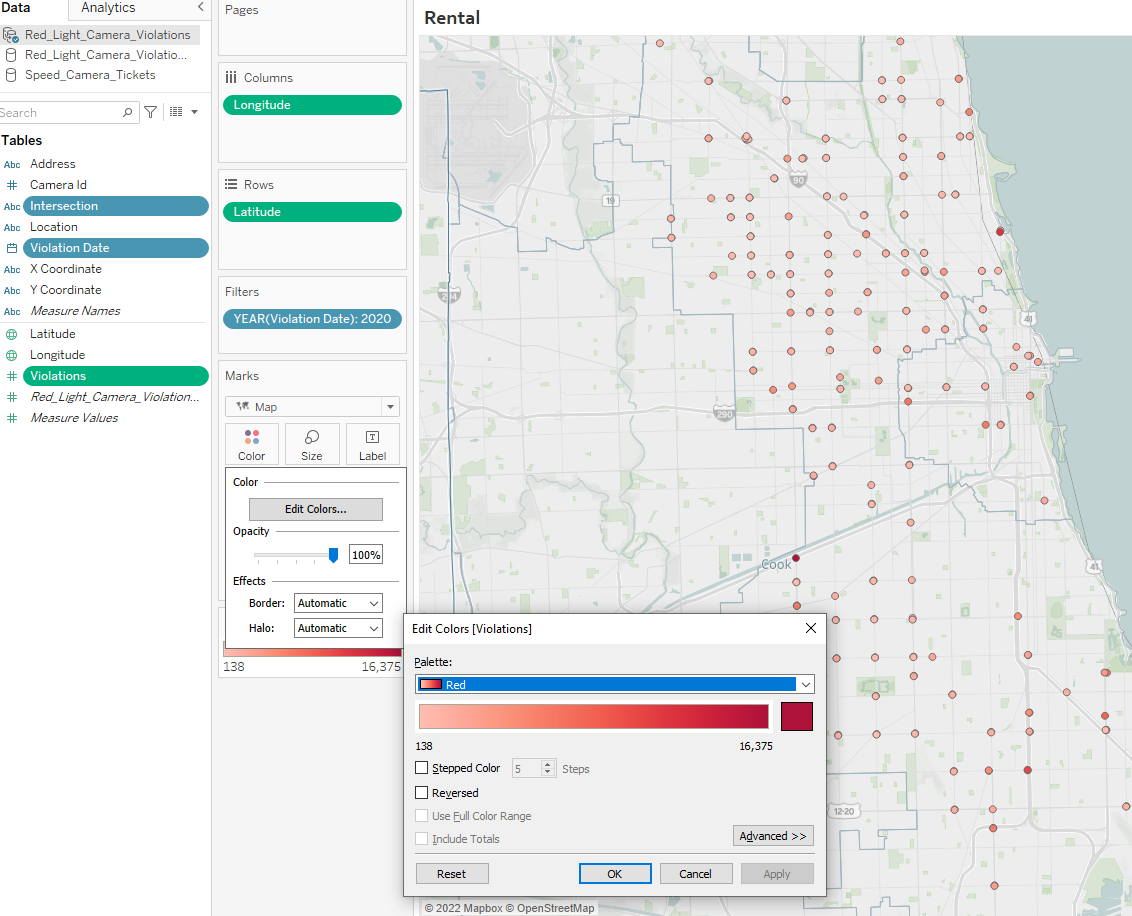Click the Search fields input box
The image size is (1132, 916).
67,112
